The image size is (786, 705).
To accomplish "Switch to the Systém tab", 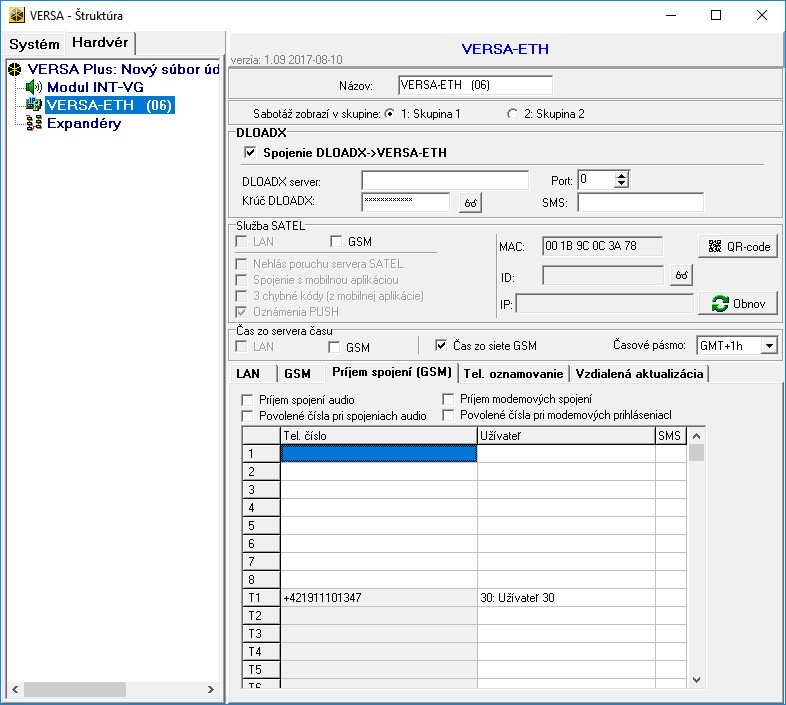I will 34,44.
